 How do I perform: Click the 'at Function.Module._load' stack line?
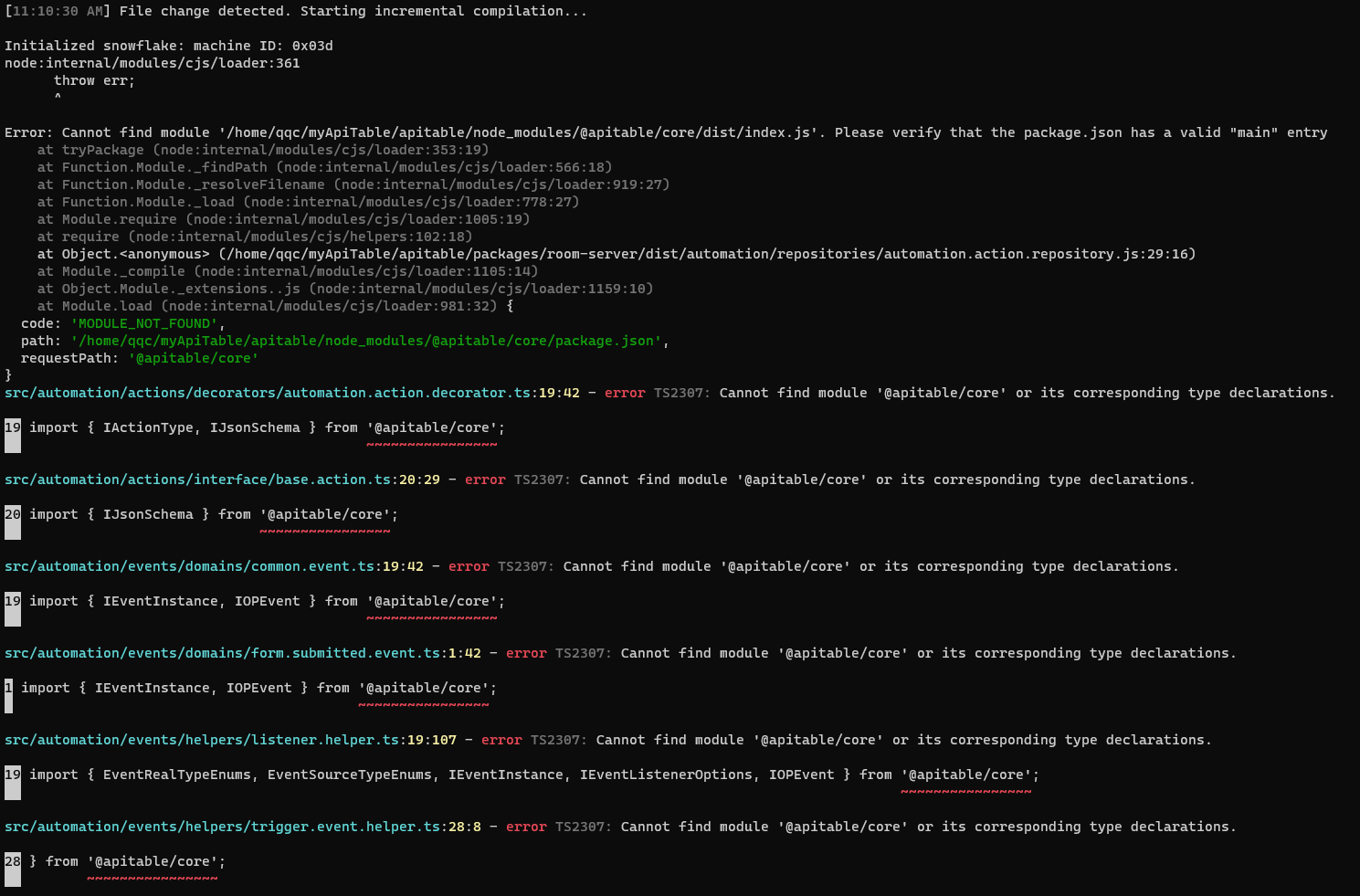[309, 202]
